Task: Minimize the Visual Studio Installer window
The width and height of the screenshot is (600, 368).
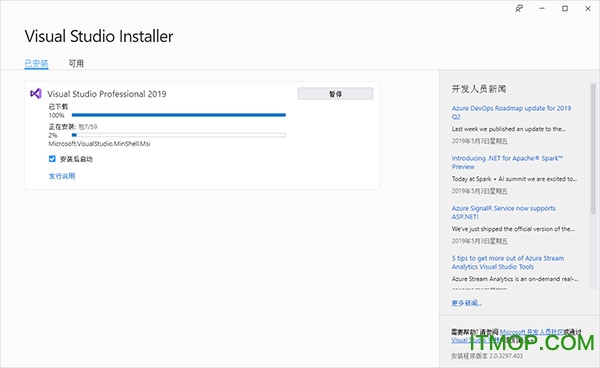Action: [542, 8]
